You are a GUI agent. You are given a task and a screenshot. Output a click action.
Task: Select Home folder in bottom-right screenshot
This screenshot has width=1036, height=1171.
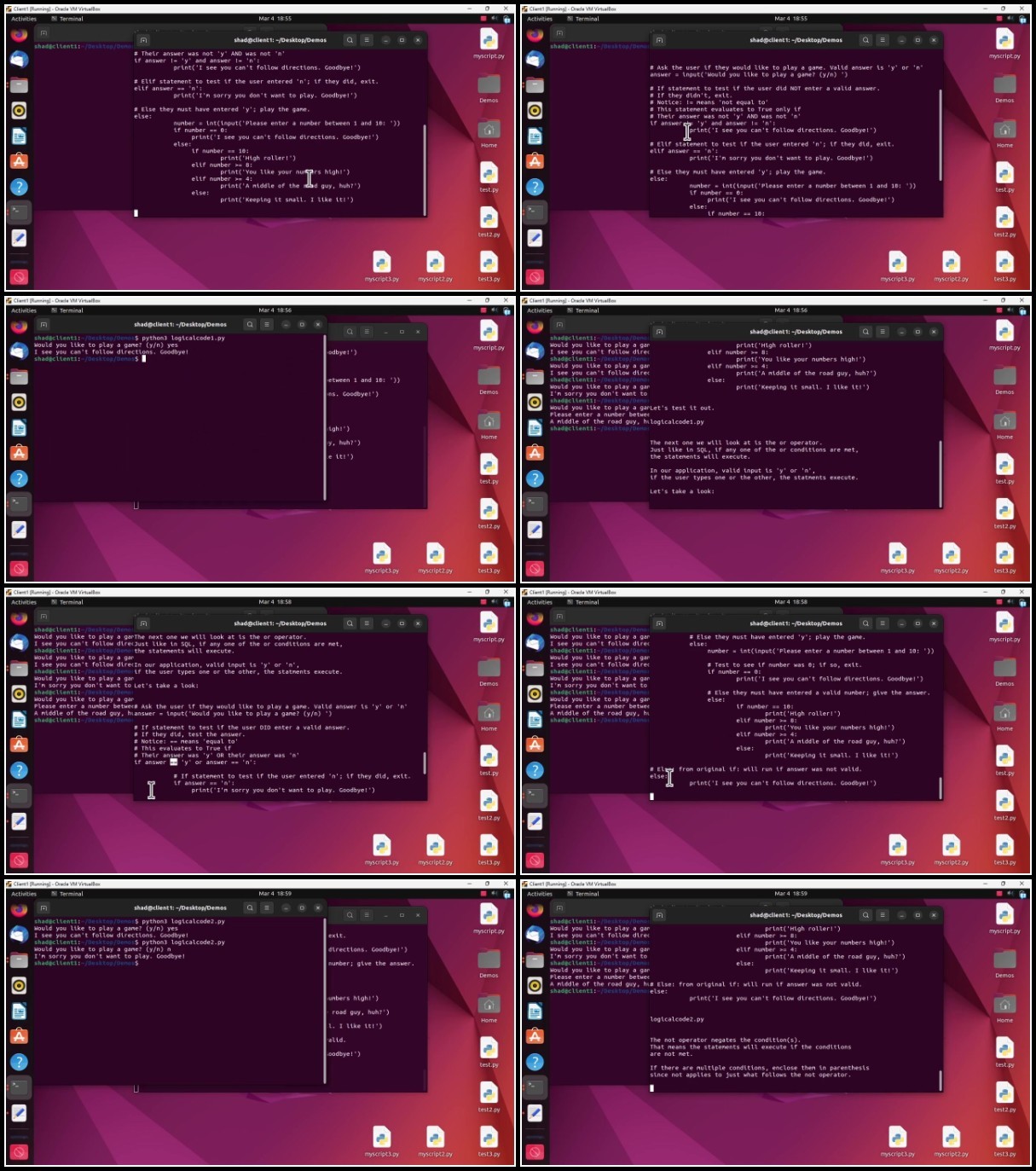(x=1004, y=1007)
